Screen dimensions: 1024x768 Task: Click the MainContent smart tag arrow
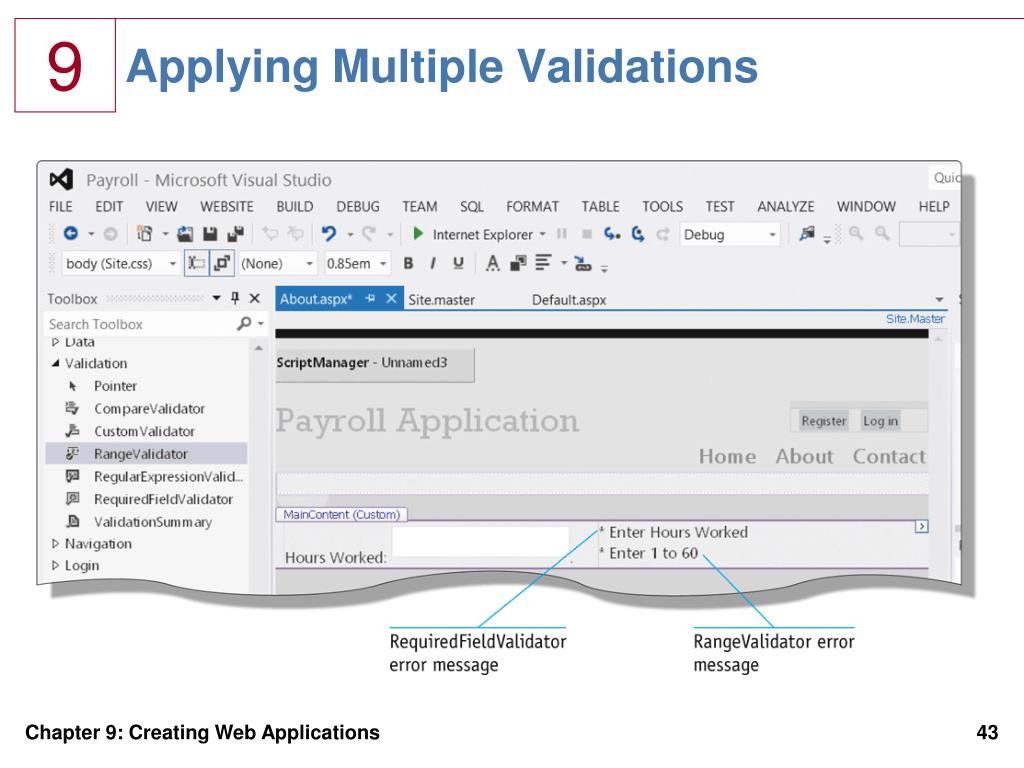921,526
